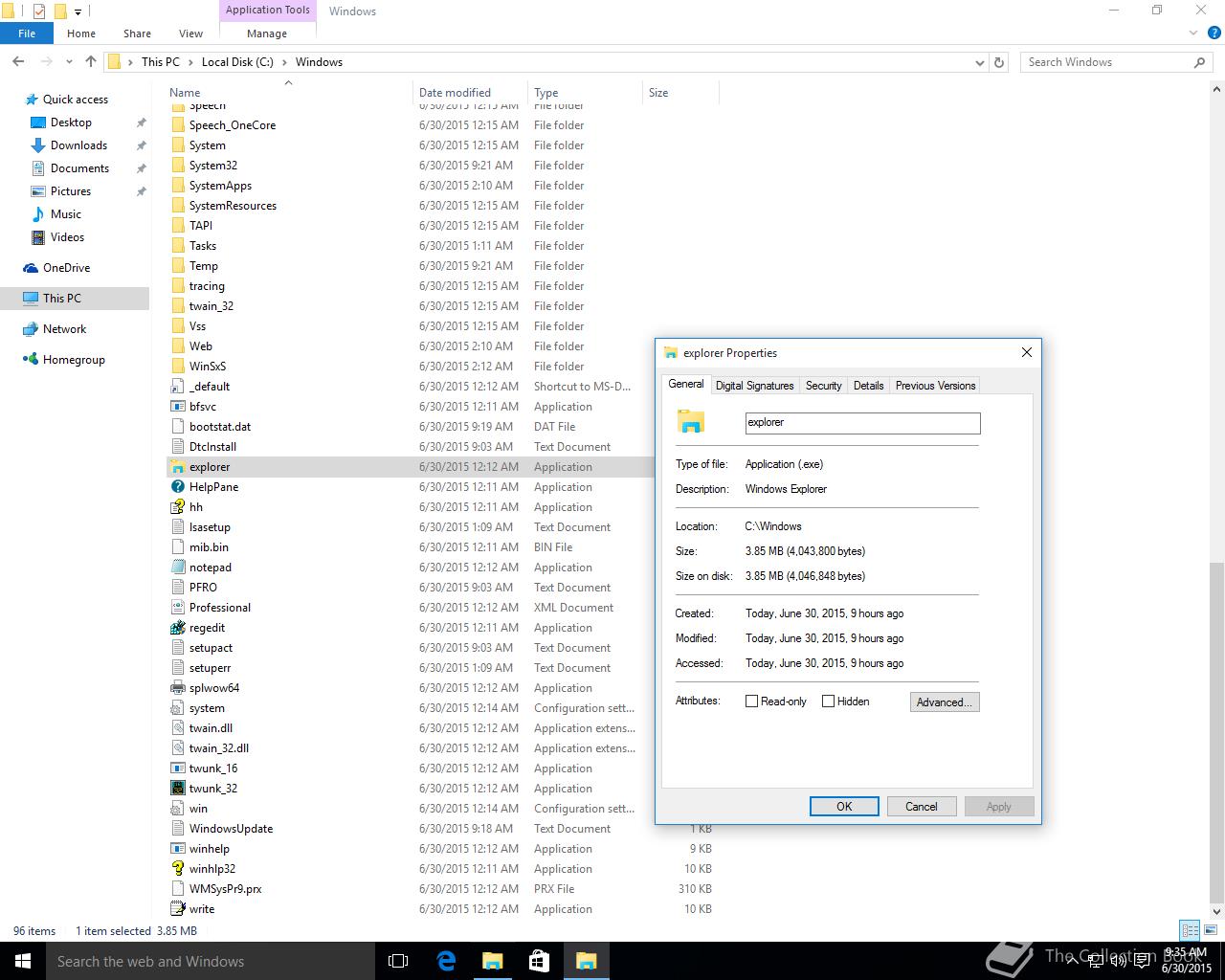Click the System32 folder icon

[x=177, y=166]
